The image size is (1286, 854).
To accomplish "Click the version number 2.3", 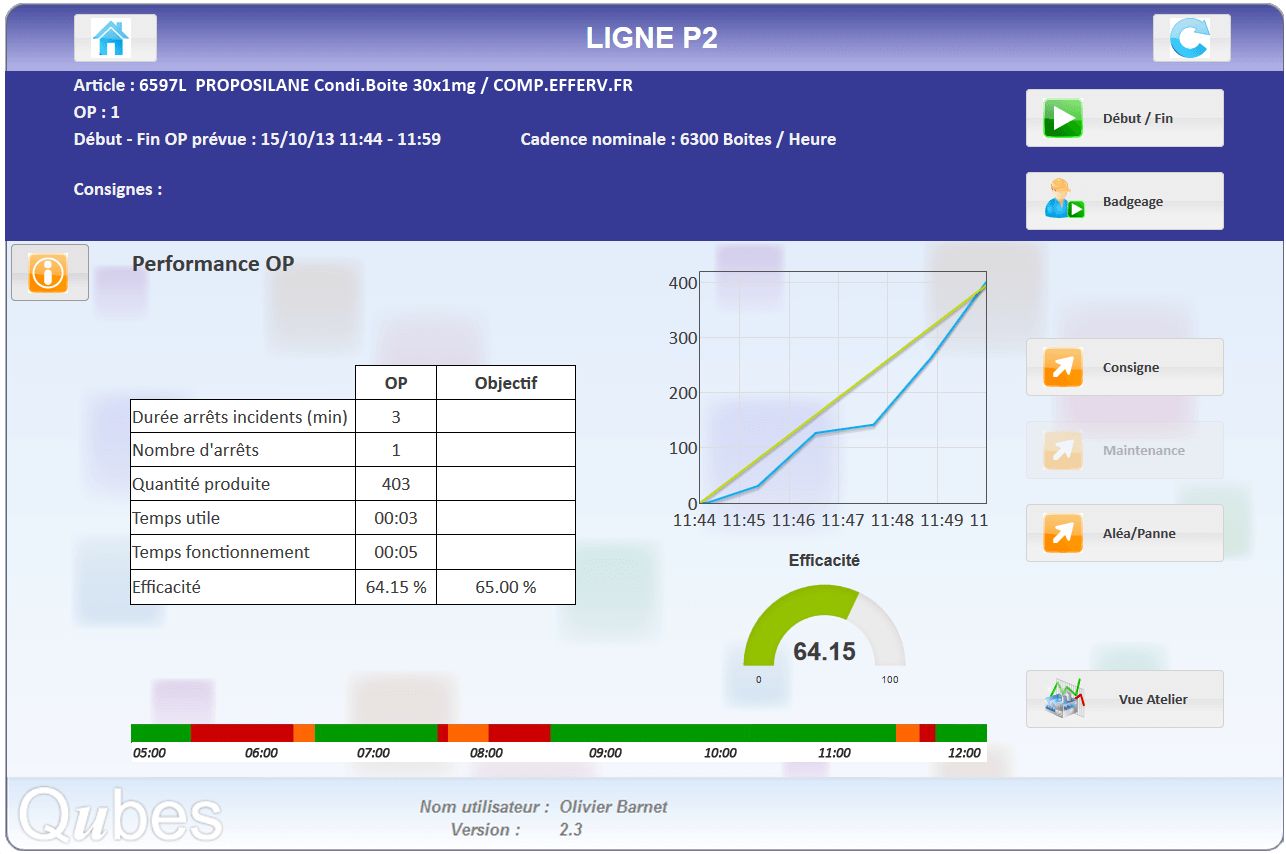I will pos(571,830).
